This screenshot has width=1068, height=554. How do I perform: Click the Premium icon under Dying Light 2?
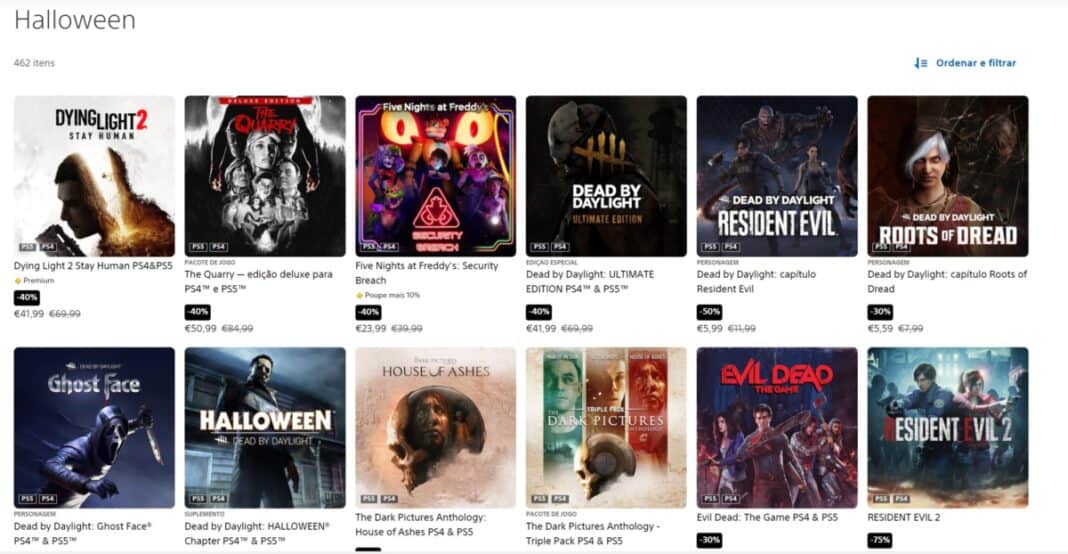18,281
